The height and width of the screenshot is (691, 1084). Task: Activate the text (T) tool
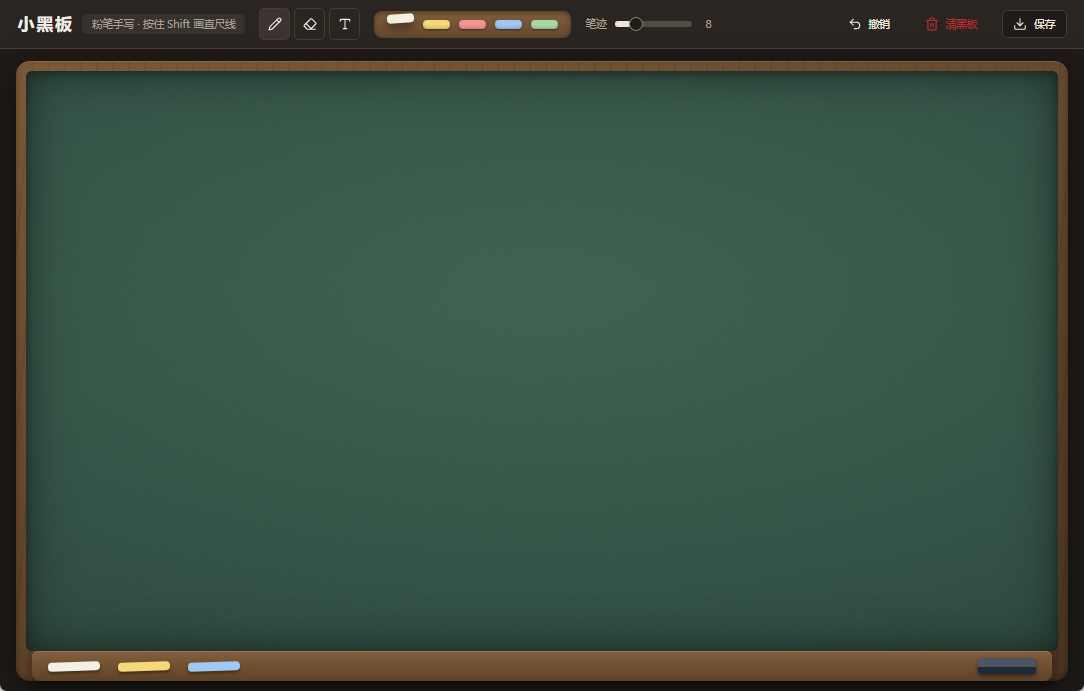[x=344, y=24]
